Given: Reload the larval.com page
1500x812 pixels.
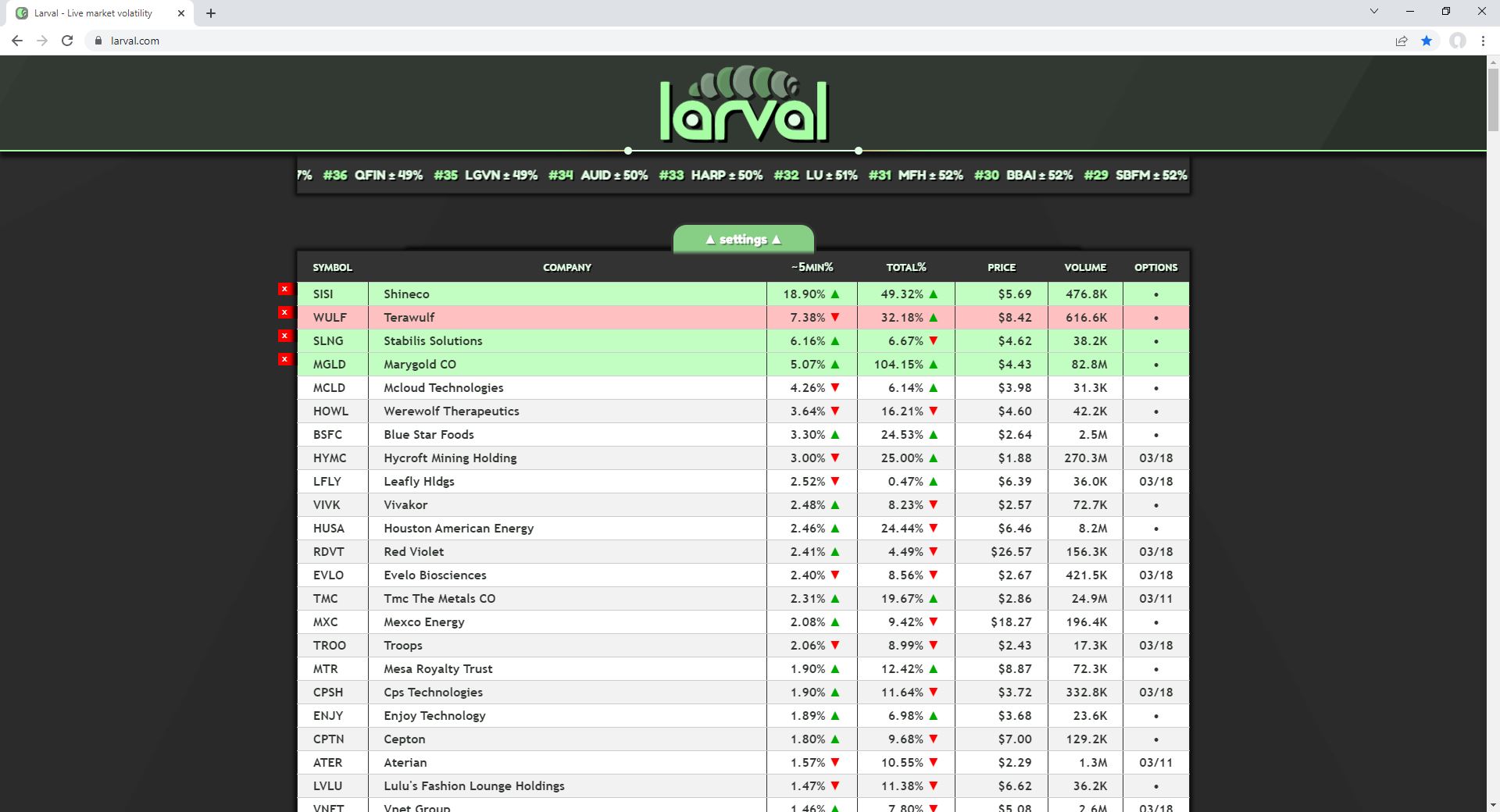Looking at the screenshot, I should (67, 41).
